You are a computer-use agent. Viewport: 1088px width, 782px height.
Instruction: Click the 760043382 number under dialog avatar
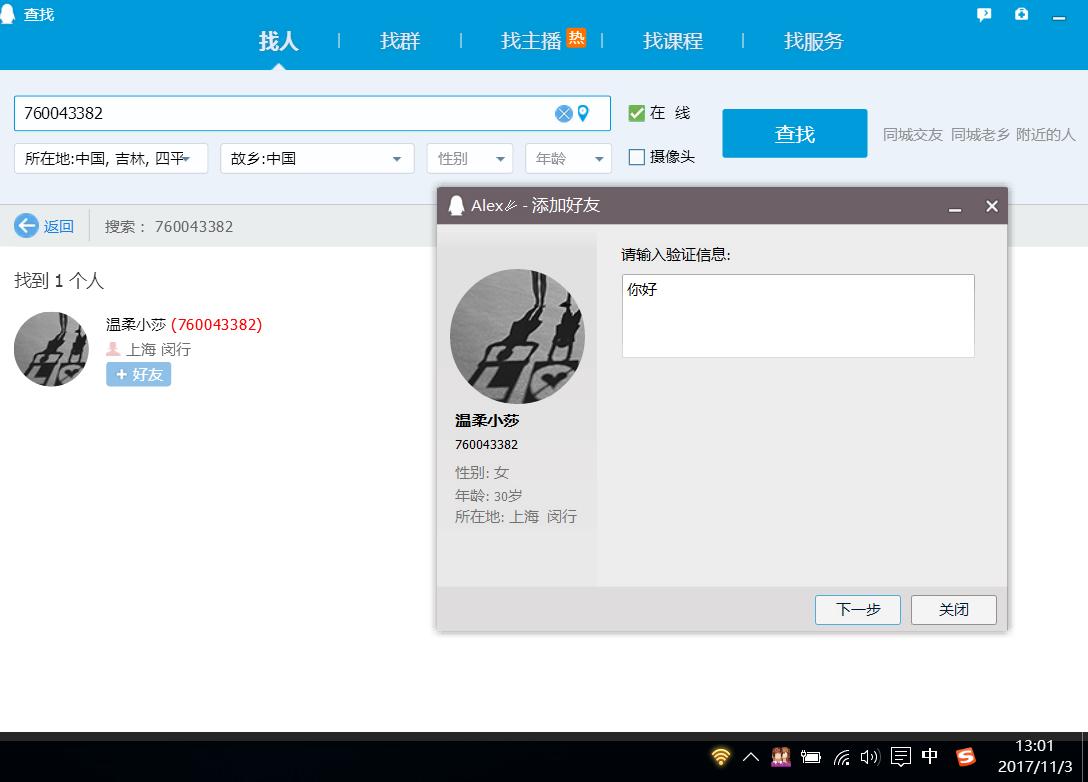coord(486,444)
